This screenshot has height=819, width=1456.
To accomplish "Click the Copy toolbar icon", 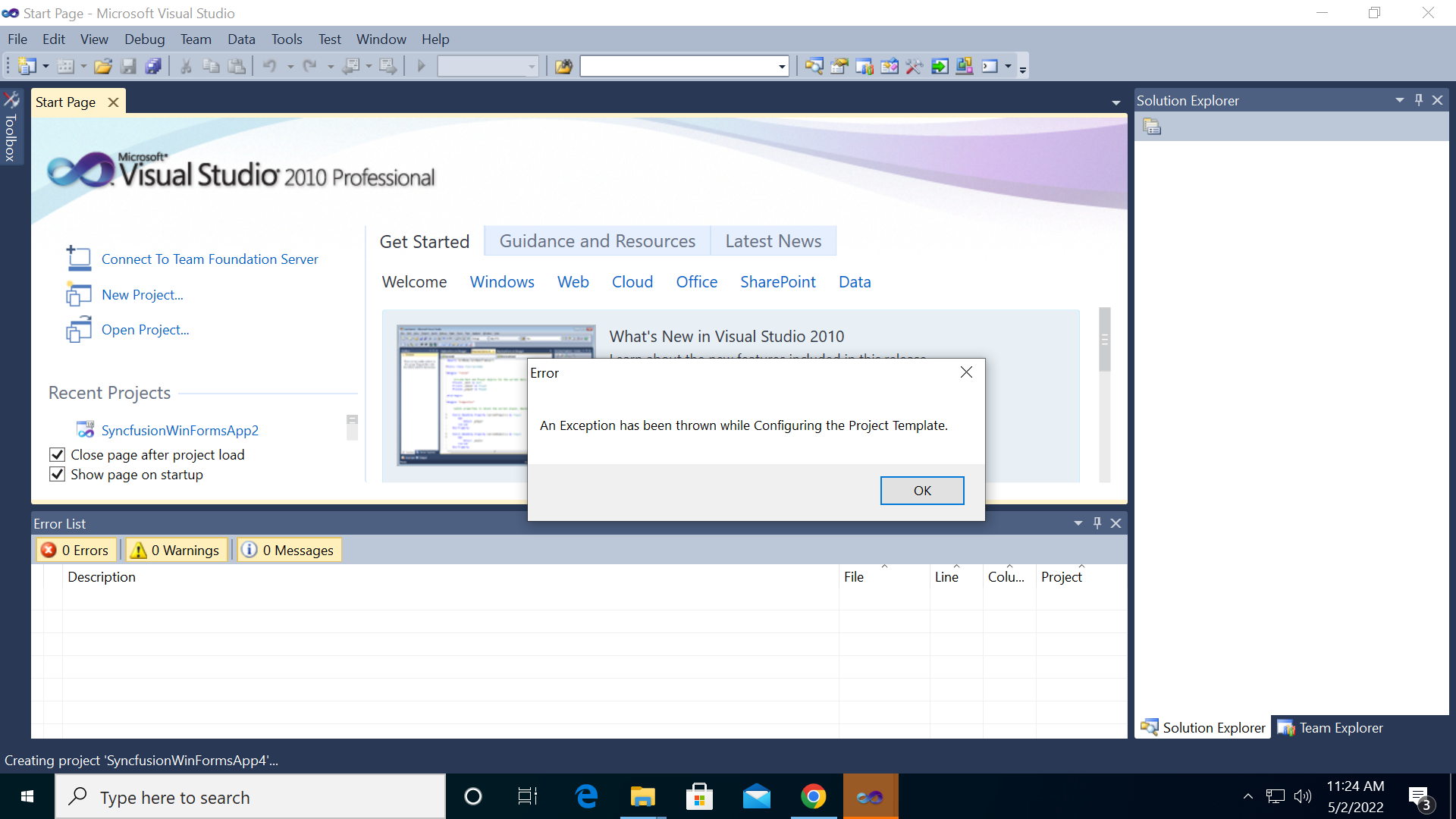I will click(x=211, y=67).
